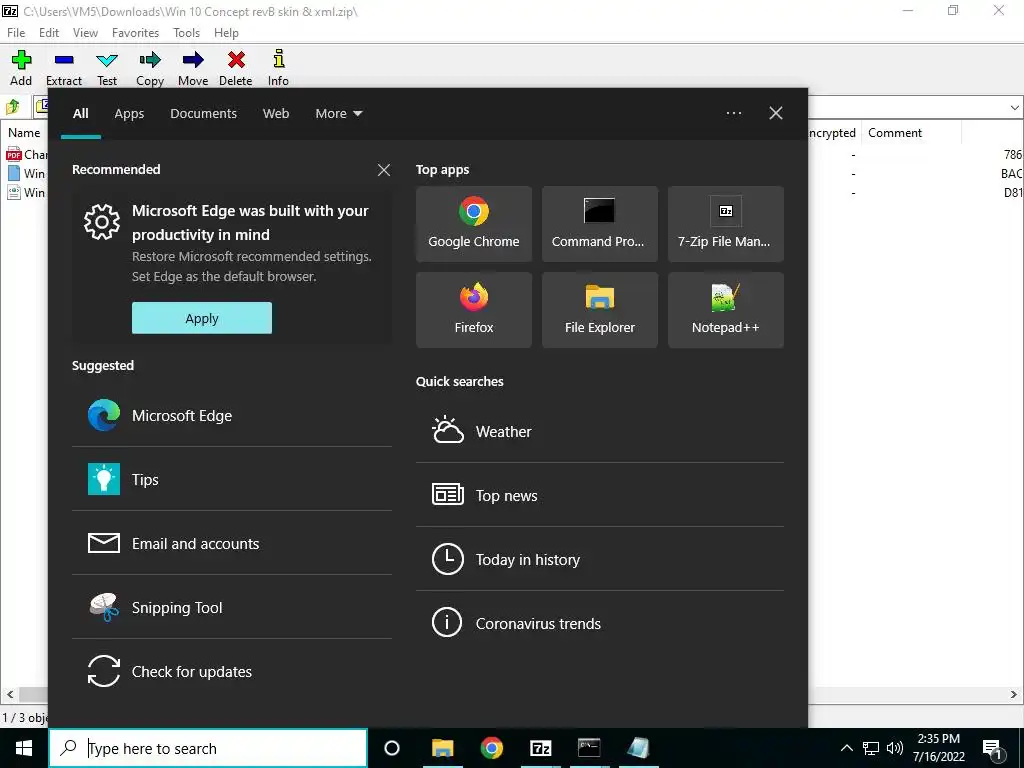Screen dimensions: 1024x768
Task: Open Google Chrome from Top apps
Action: tap(473, 224)
